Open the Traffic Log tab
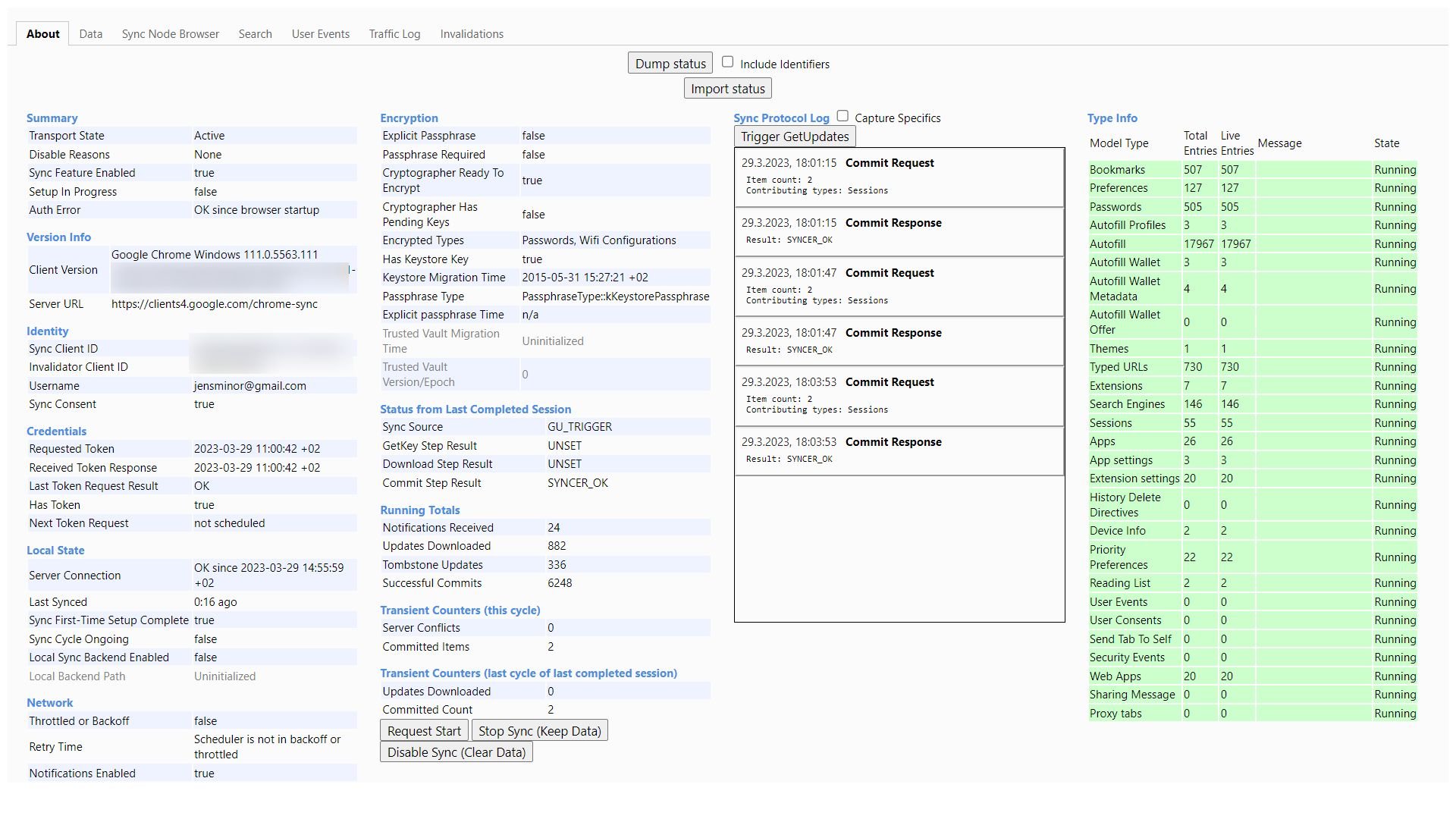This screenshot has height=819, width=1456. [394, 34]
